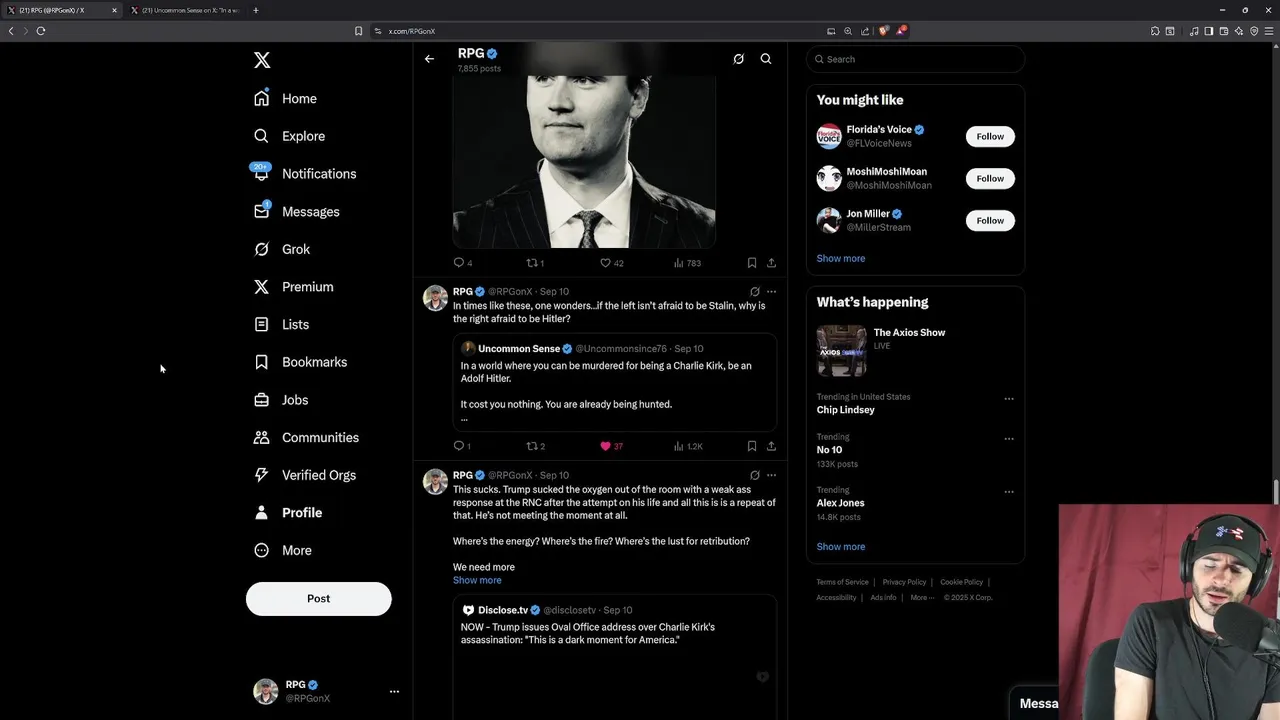The width and height of the screenshot is (1280, 720).
Task: Click bookmark icon in browser toolbar
Action: pos(358,31)
